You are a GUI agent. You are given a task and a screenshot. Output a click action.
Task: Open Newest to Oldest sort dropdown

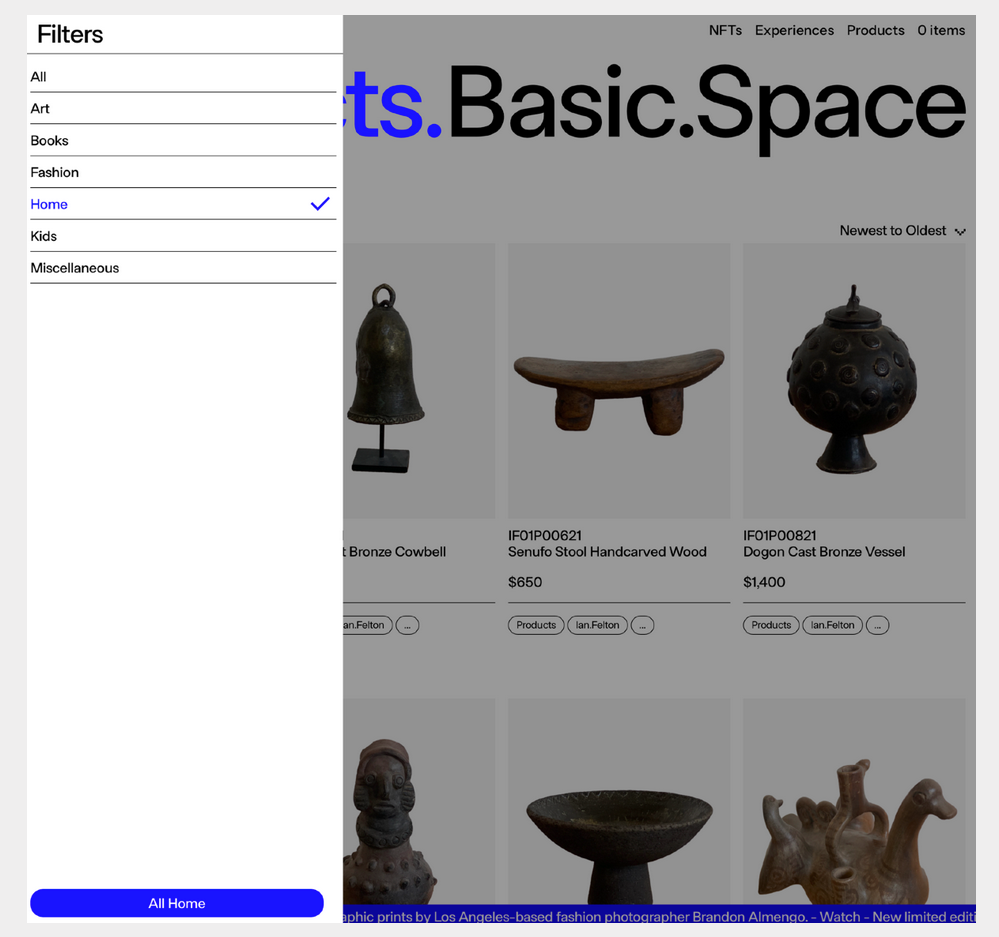tap(902, 231)
